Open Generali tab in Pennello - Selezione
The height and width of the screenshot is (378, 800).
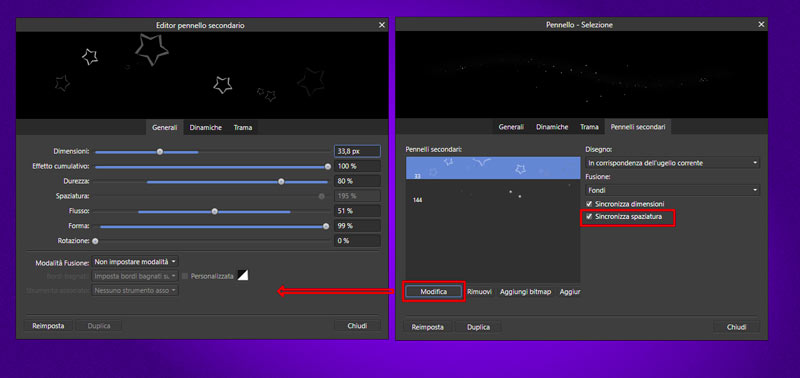(511, 127)
